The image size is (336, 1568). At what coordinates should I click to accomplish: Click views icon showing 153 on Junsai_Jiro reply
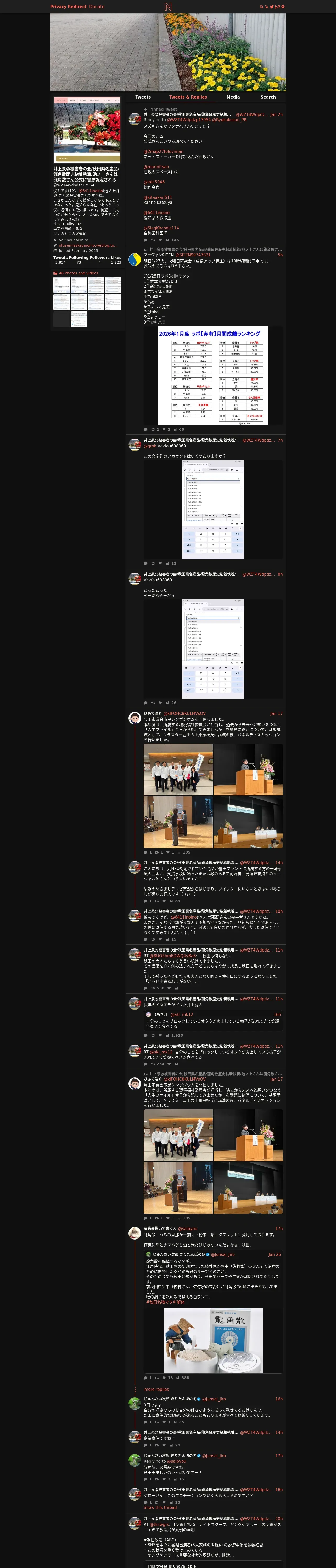tap(175, 1479)
